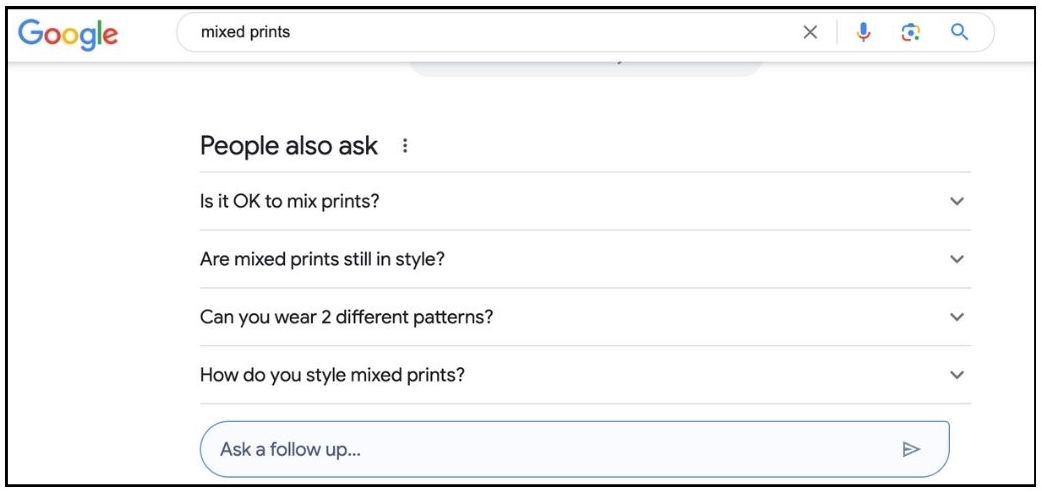Open Google Lens image search
Image resolution: width=1042 pixels, height=493 pixels.
[910, 32]
